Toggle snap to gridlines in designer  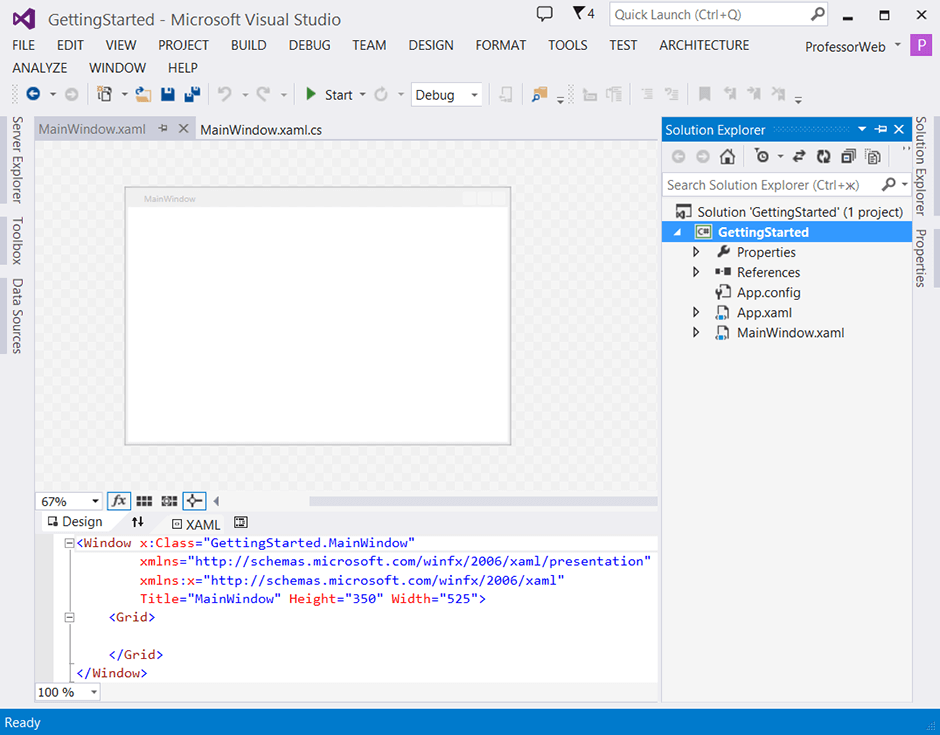click(170, 501)
